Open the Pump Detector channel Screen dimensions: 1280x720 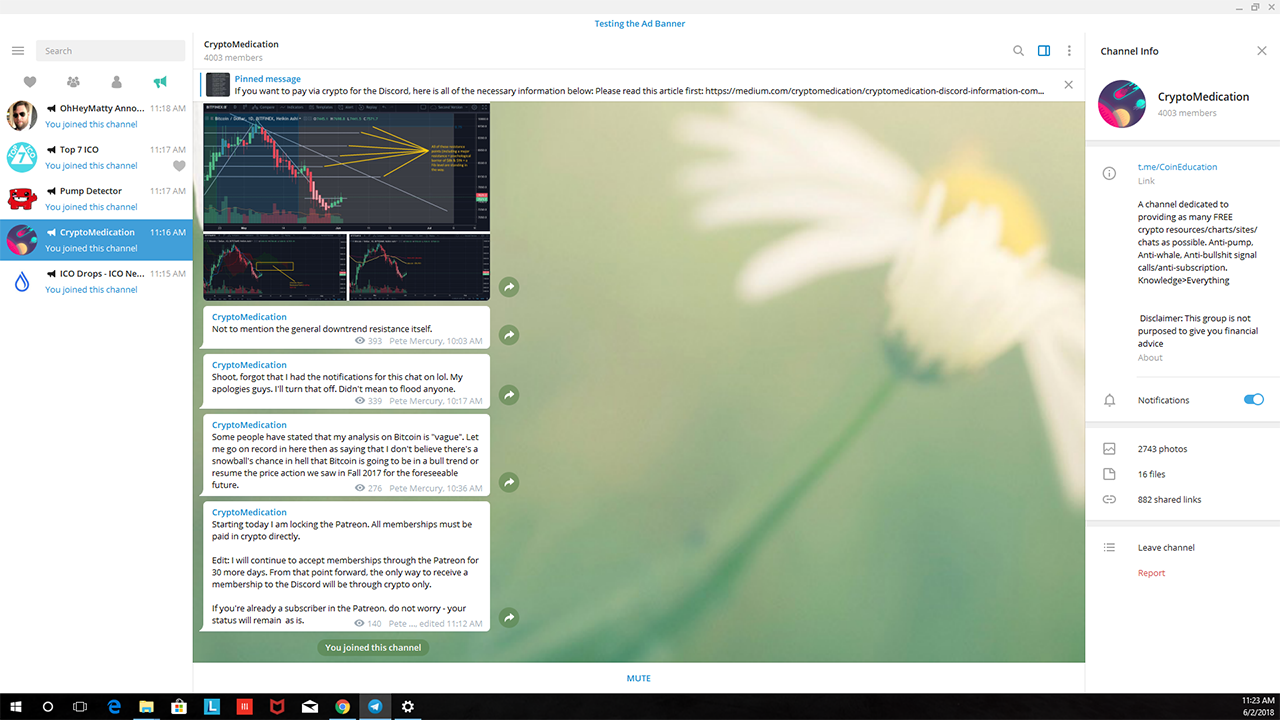tap(96, 198)
